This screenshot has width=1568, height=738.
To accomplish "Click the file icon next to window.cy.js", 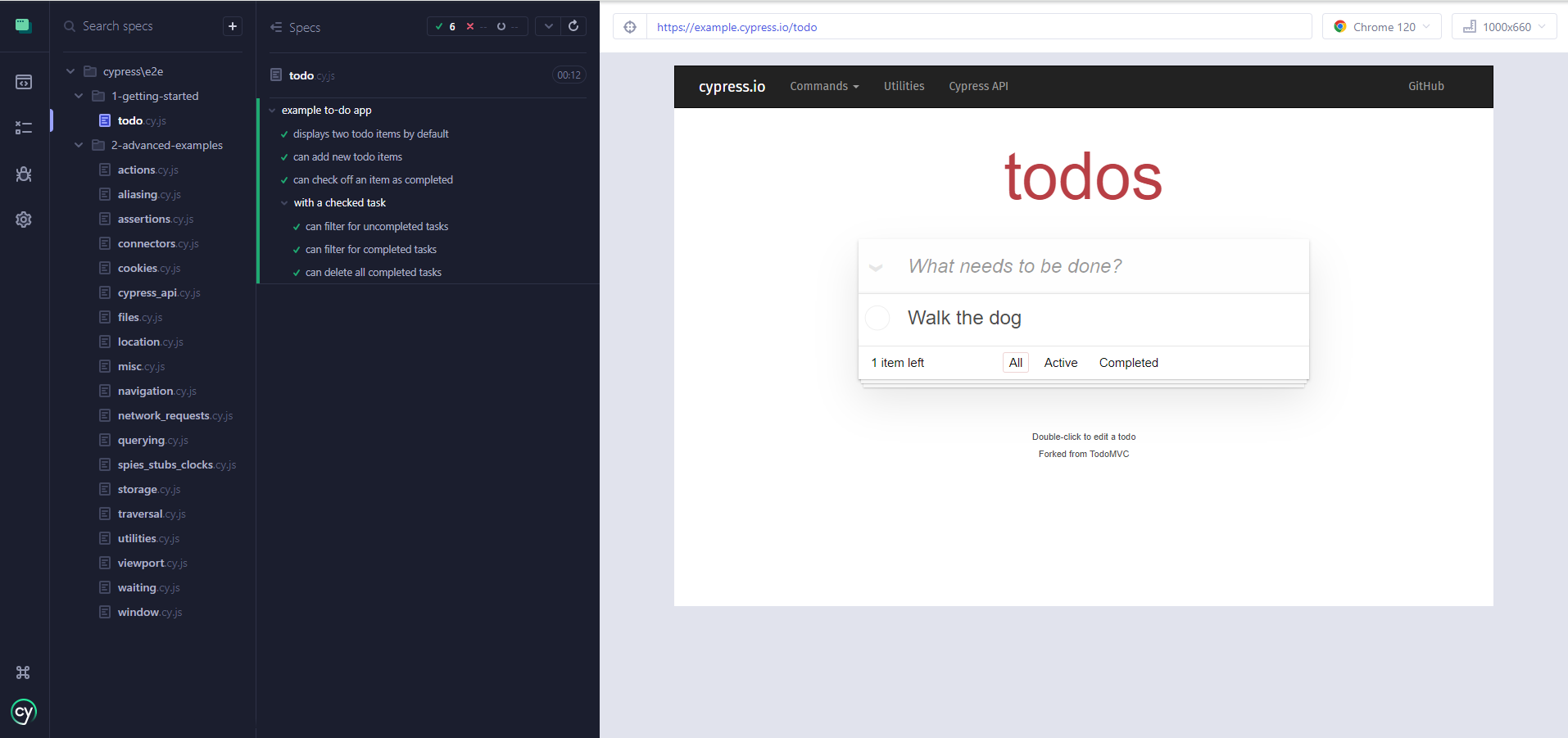I will click(105, 612).
